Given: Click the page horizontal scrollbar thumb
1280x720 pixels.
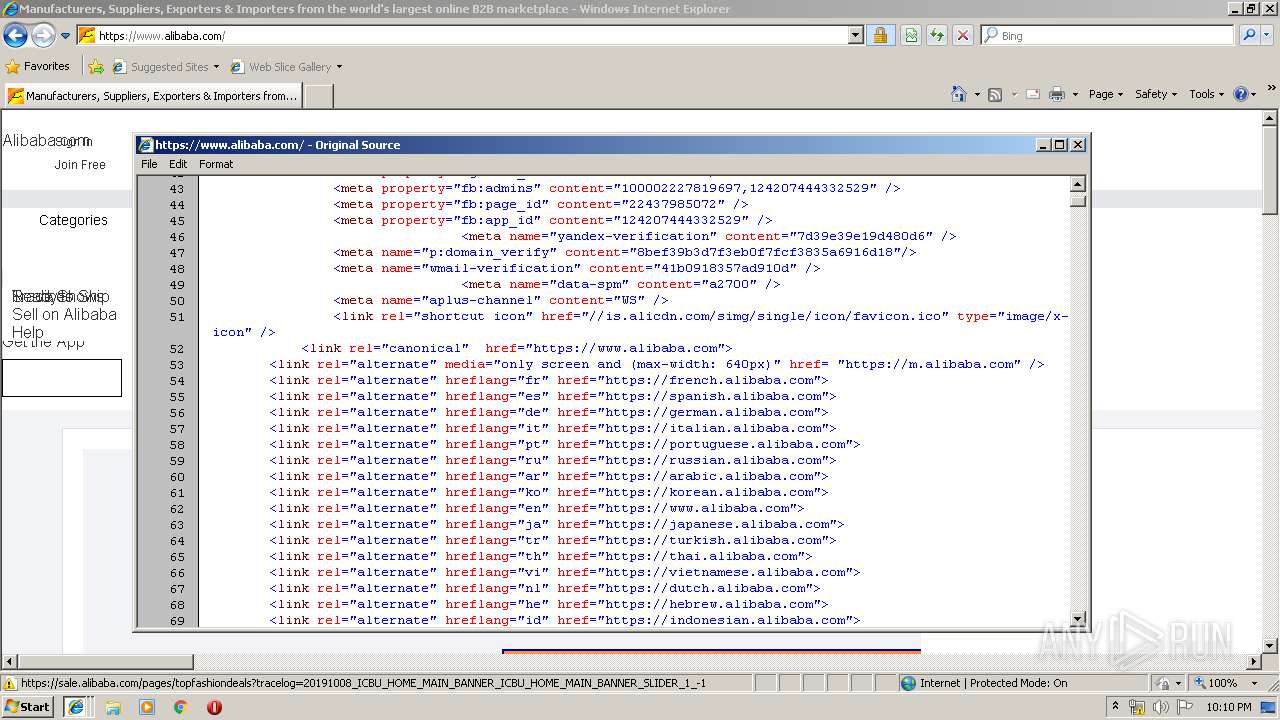Looking at the screenshot, I should [105, 662].
